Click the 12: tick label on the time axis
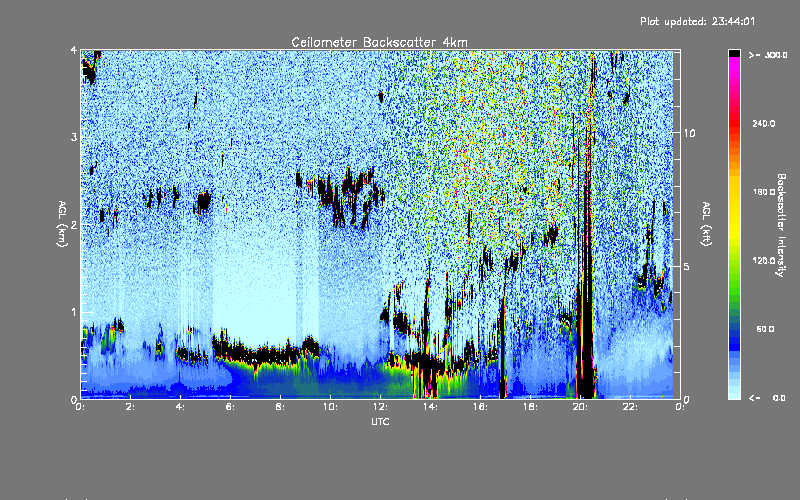Image resolution: width=800 pixels, height=500 pixels. pos(380,407)
